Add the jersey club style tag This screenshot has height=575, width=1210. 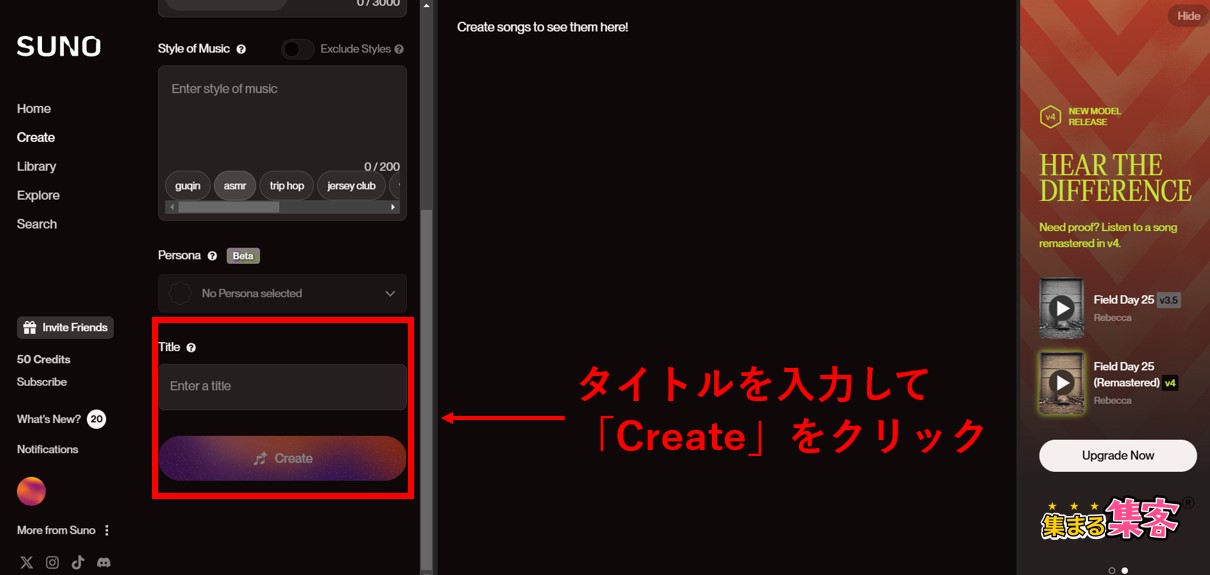[x=351, y=185]
